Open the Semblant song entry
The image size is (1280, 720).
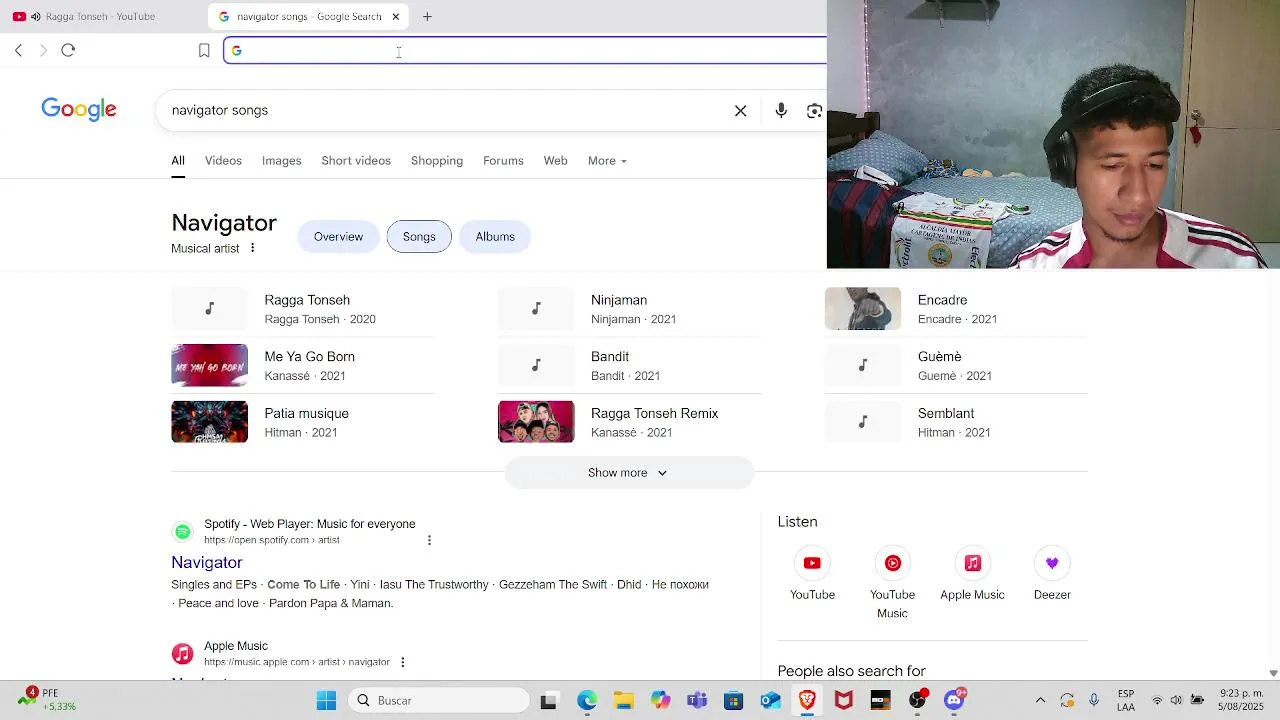point(956,422)
